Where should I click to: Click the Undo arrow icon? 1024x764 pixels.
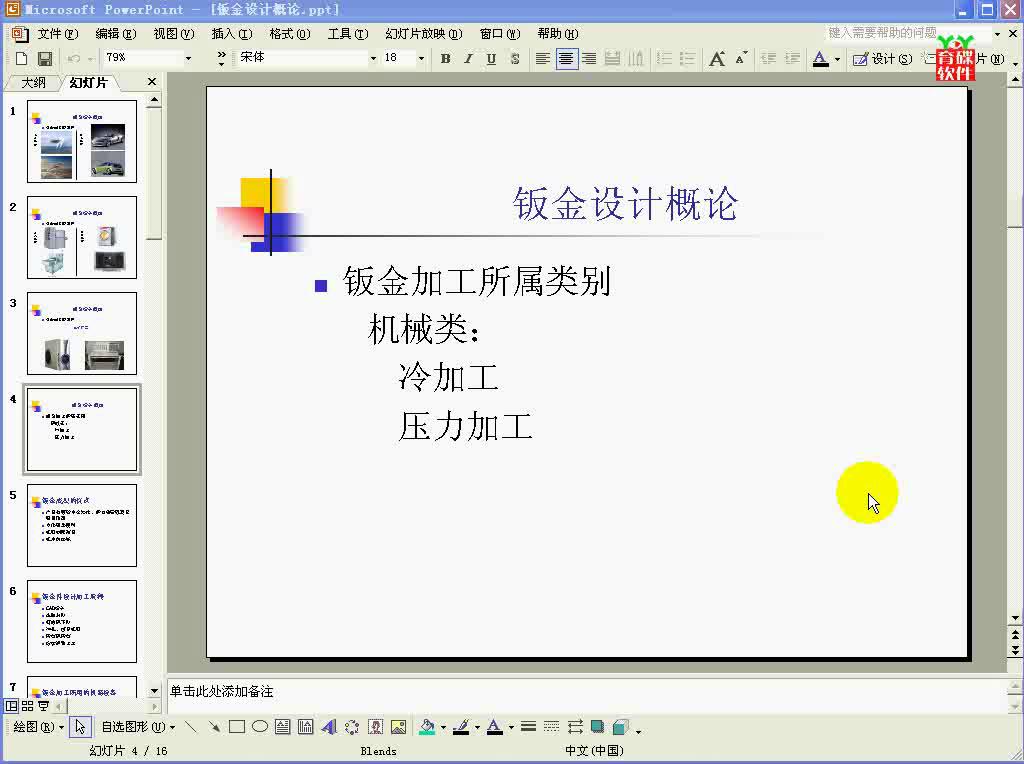pos(74,58)
